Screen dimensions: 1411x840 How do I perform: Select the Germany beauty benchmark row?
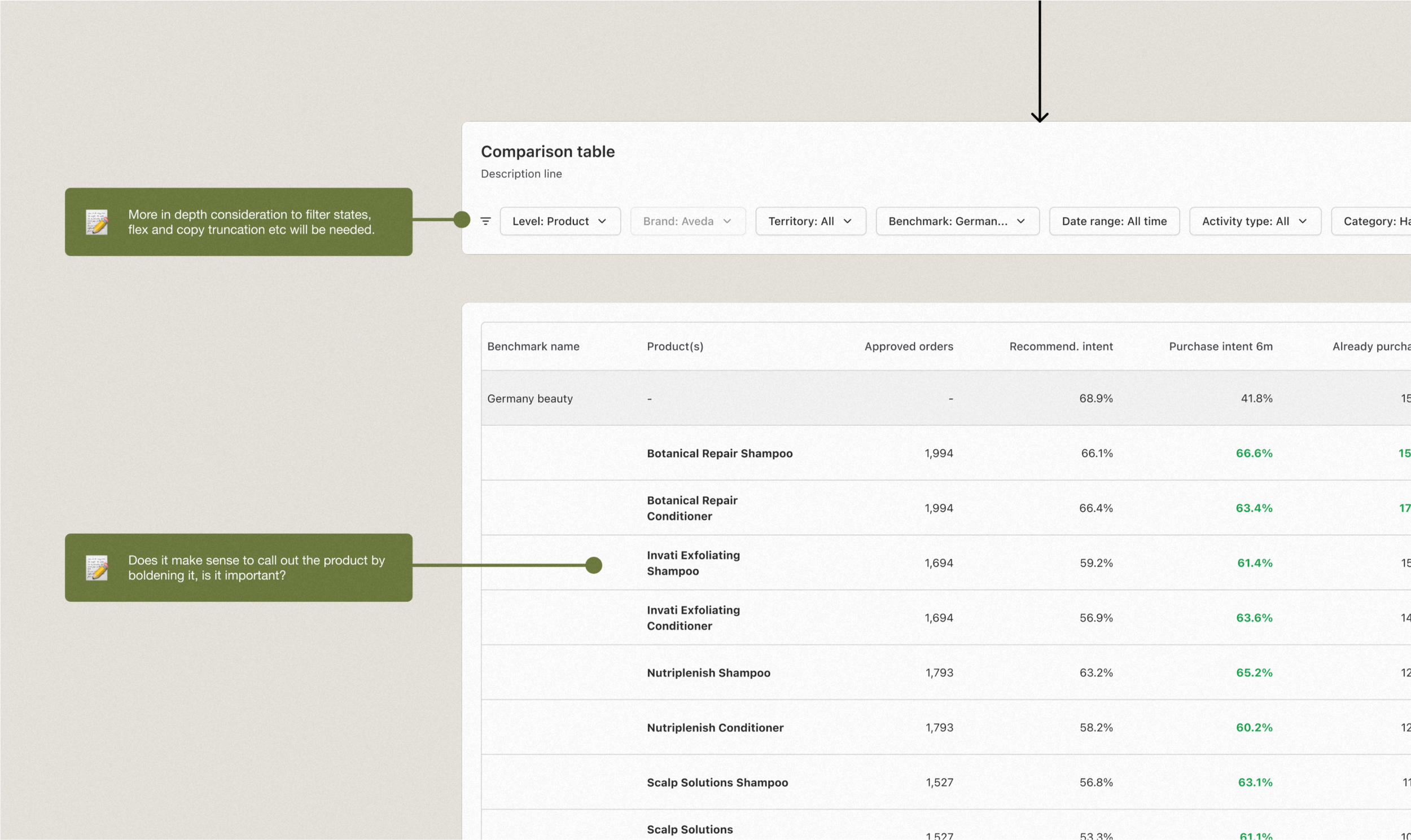[x=530, y=398]
